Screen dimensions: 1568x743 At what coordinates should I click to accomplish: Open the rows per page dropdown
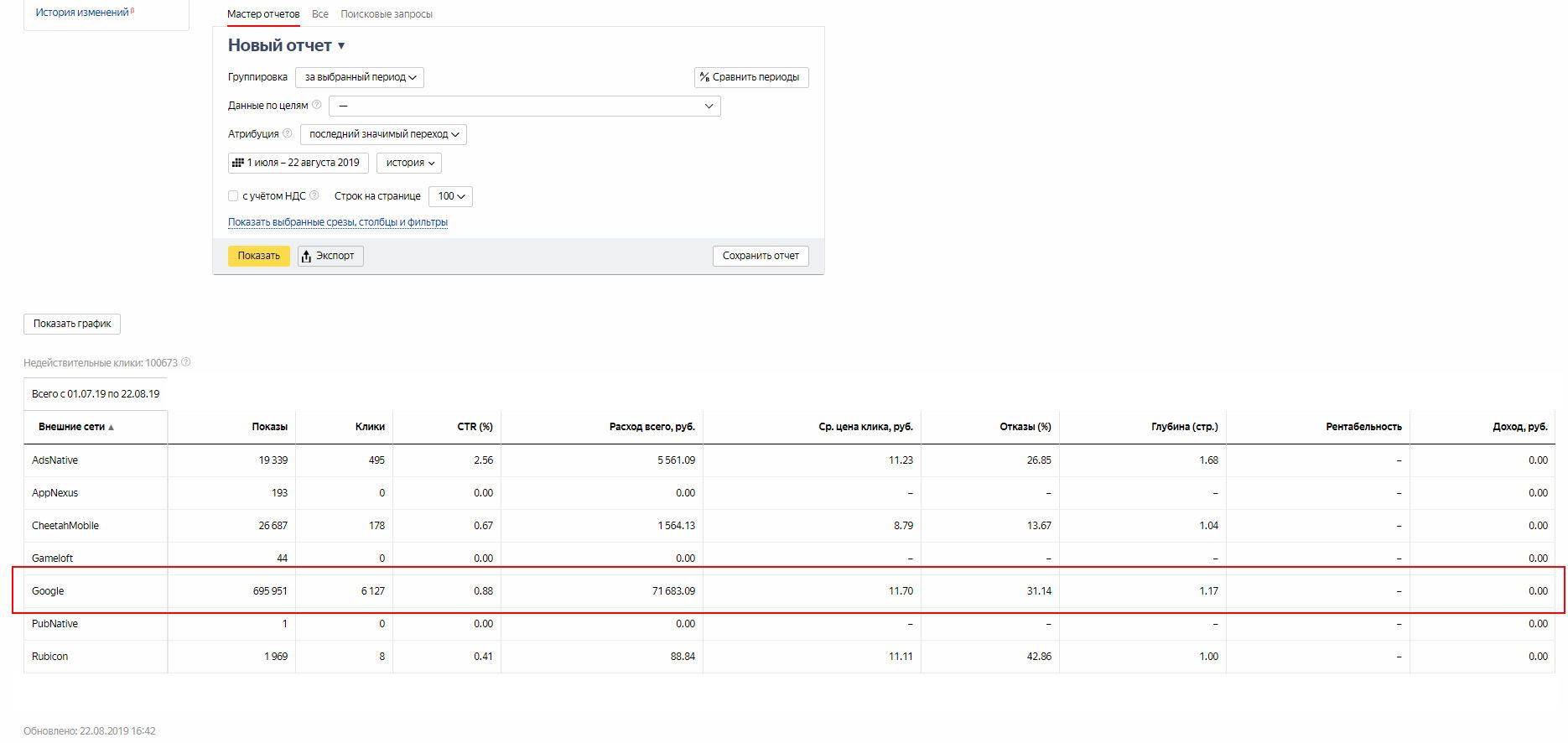(x=450, y=196)
